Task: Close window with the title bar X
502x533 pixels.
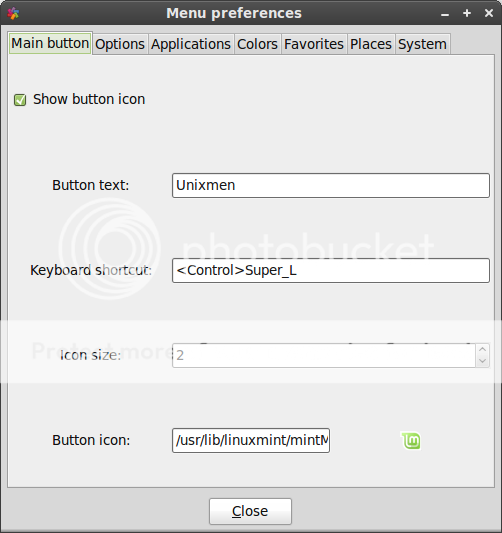Action: click(489, 13)
